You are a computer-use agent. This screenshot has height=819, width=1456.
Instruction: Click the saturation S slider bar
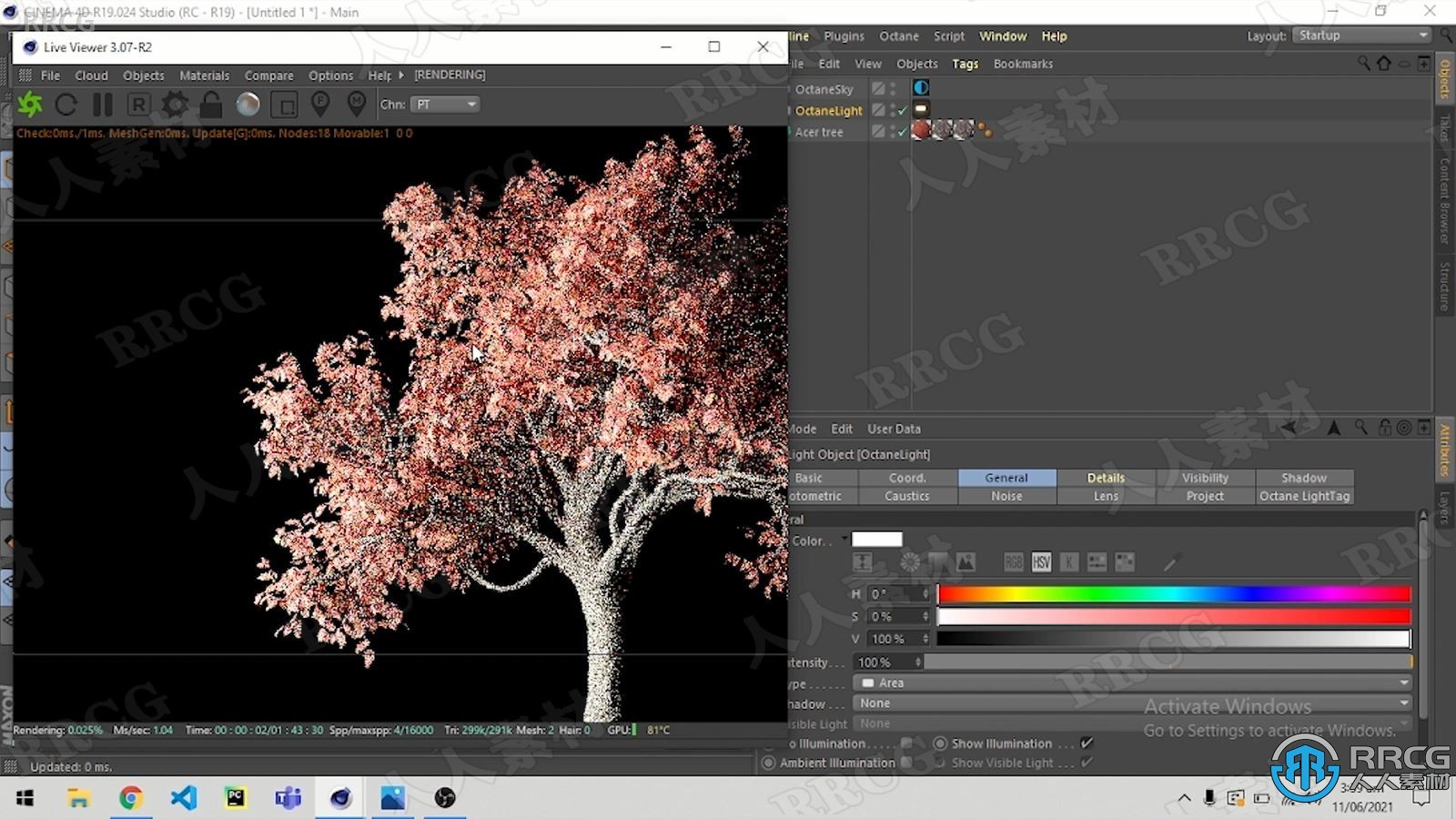(1174, 617)
